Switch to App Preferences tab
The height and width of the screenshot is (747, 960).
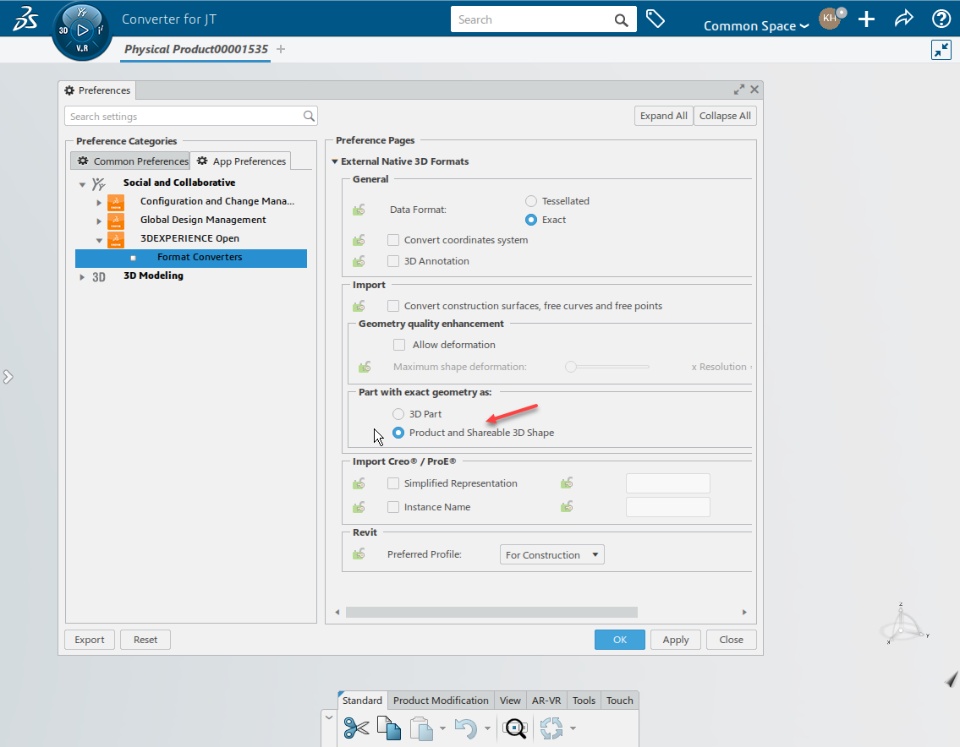pos(241,161)
